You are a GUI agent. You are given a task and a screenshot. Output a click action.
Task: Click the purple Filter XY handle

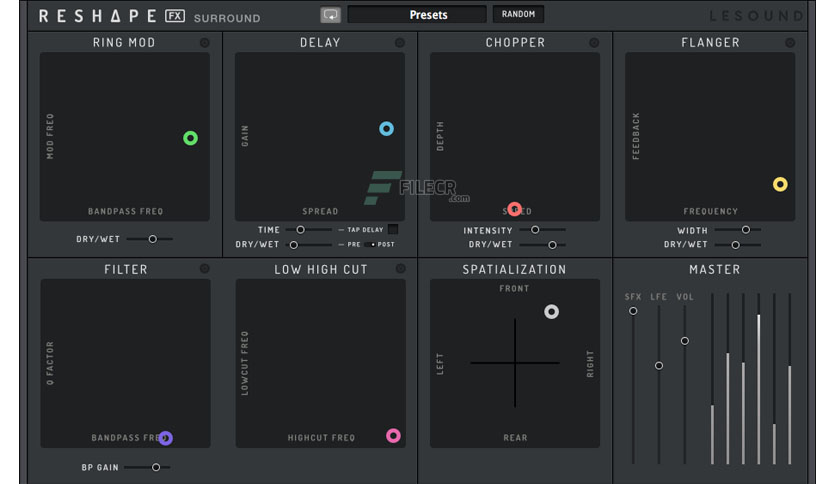pyautogui.click(x=166, y=438)
